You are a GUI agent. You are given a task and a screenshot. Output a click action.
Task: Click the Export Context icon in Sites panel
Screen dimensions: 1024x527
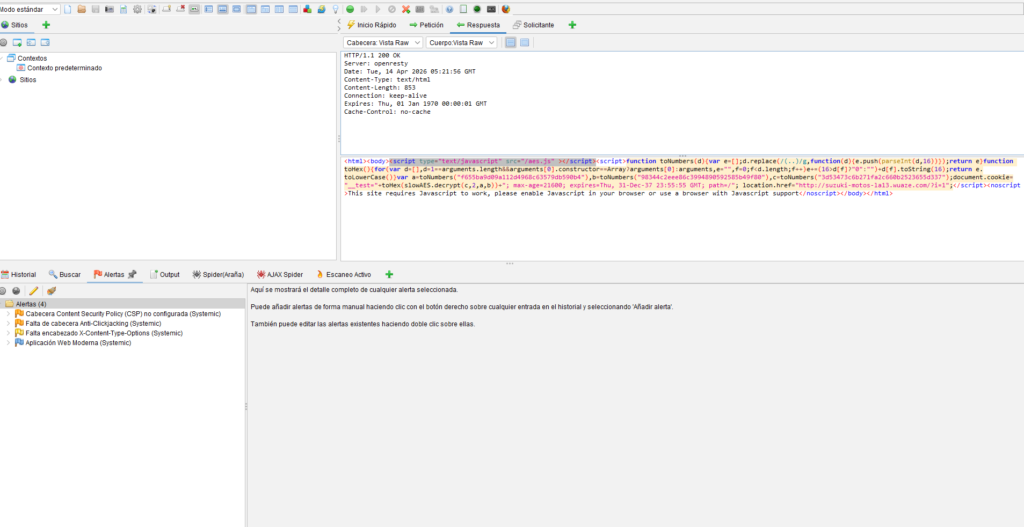[x=45, y=42]
